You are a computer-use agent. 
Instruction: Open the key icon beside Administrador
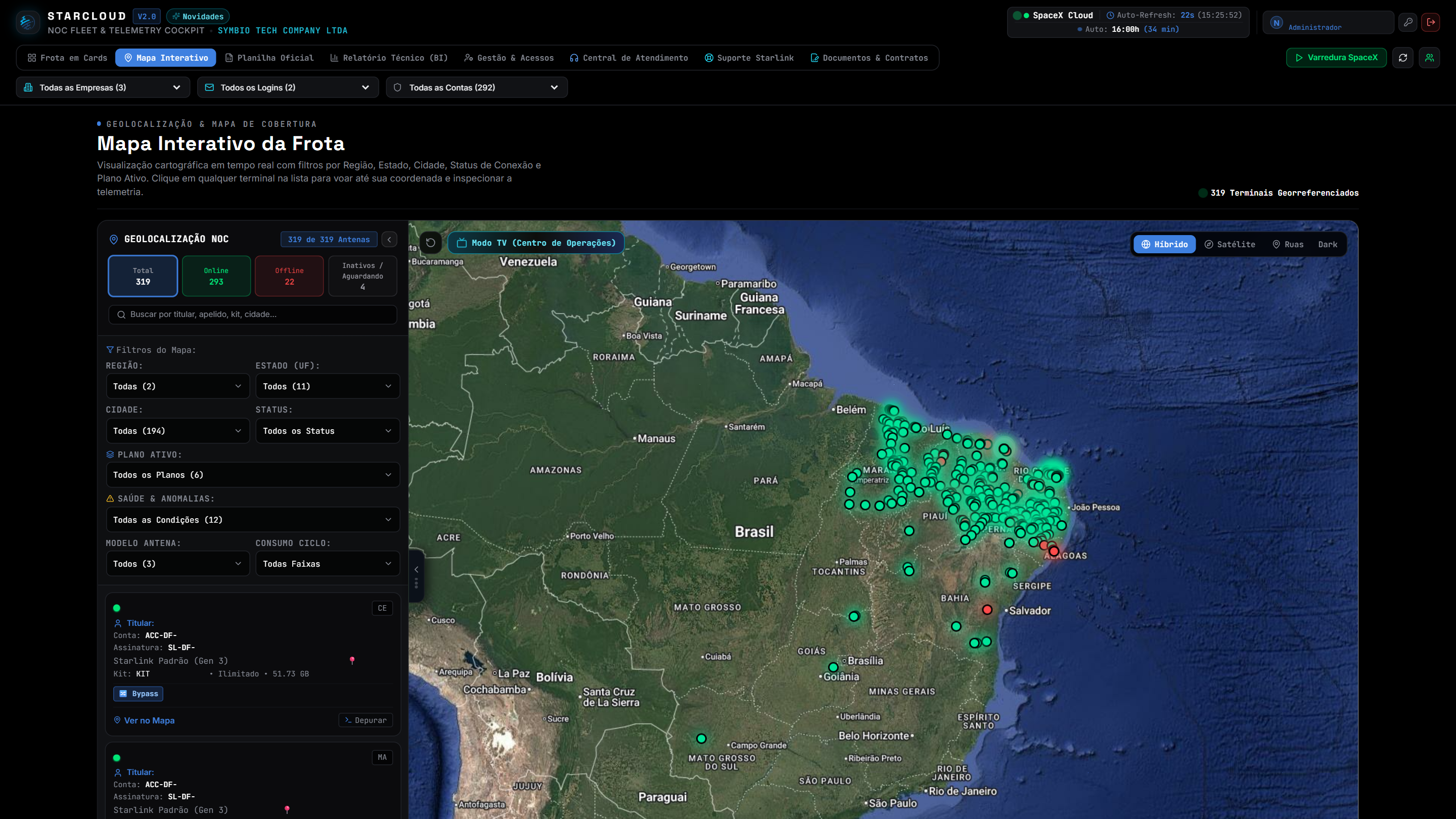click(x=1408, y=22)
